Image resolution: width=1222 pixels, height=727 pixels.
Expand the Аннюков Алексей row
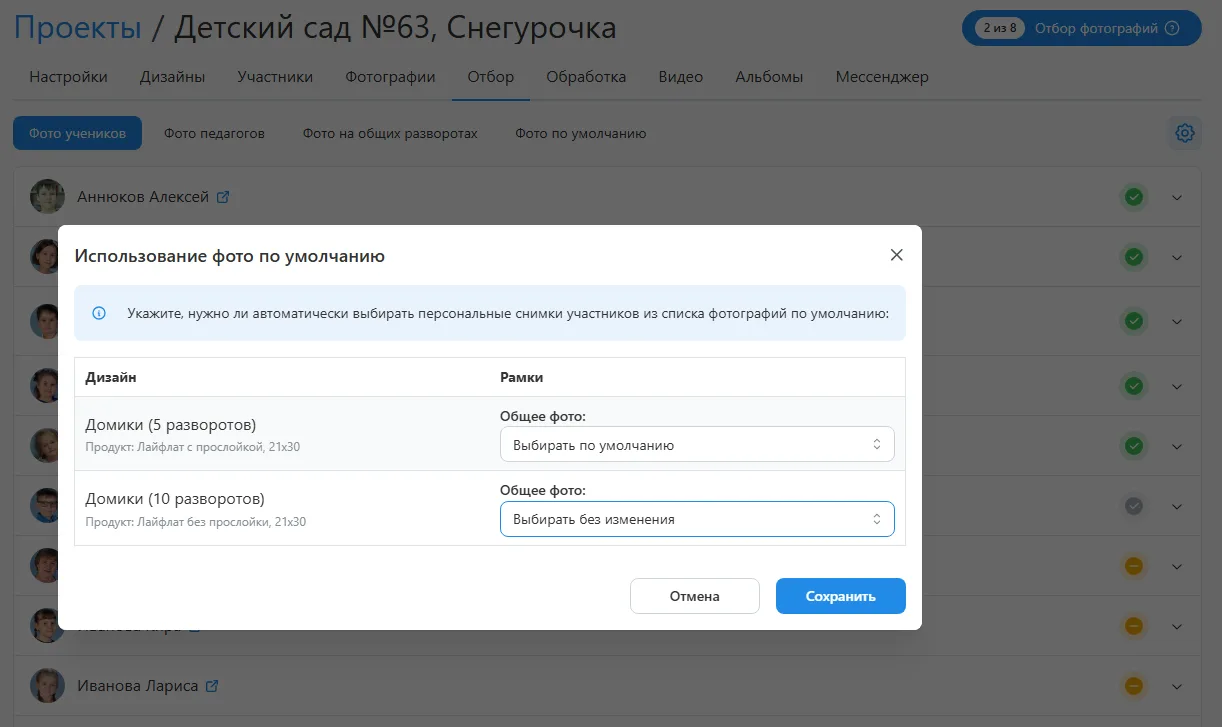[x=1177, y=197]
